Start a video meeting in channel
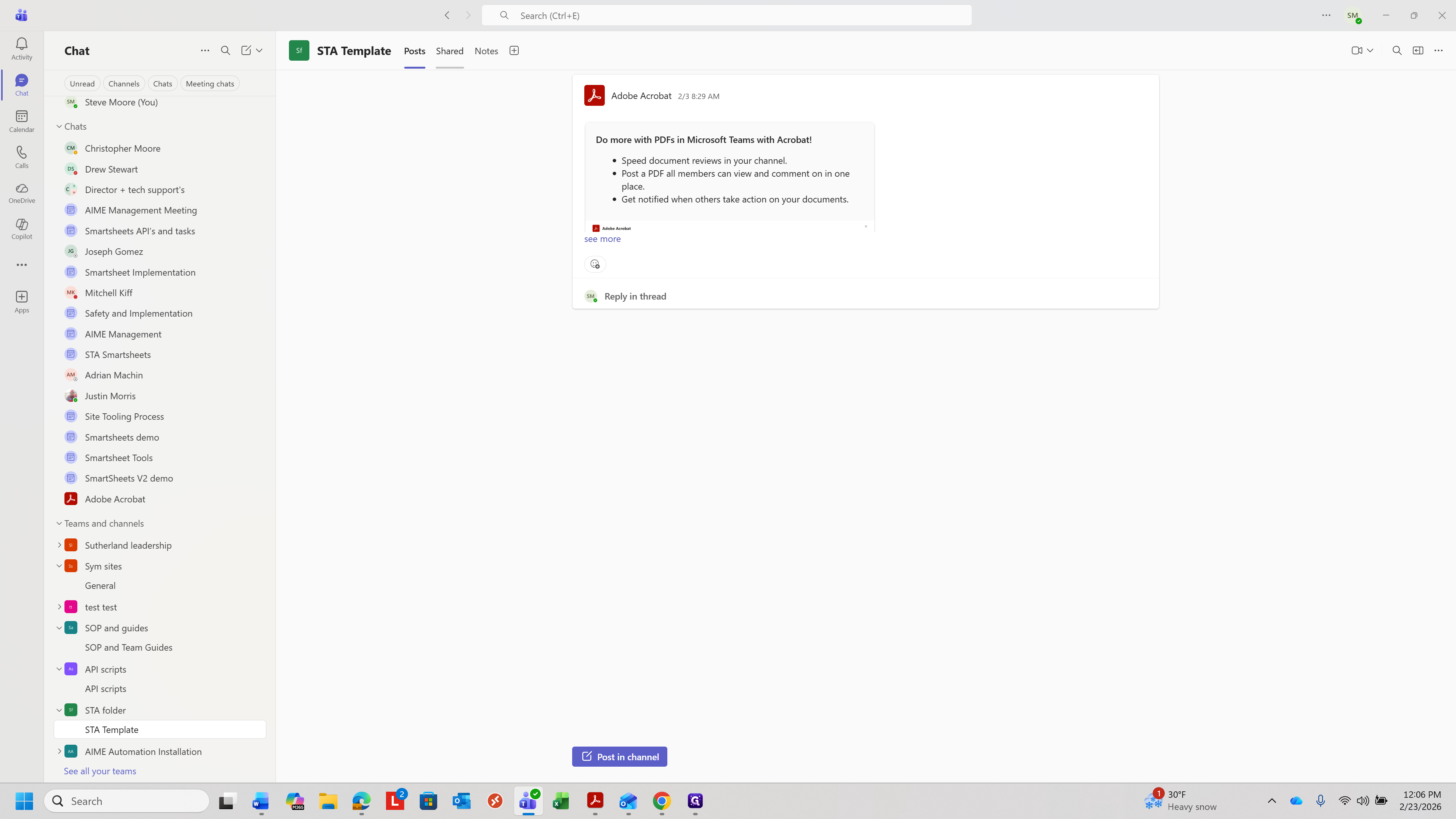Screen dimensions: 1456x819 pos(1357,51)
